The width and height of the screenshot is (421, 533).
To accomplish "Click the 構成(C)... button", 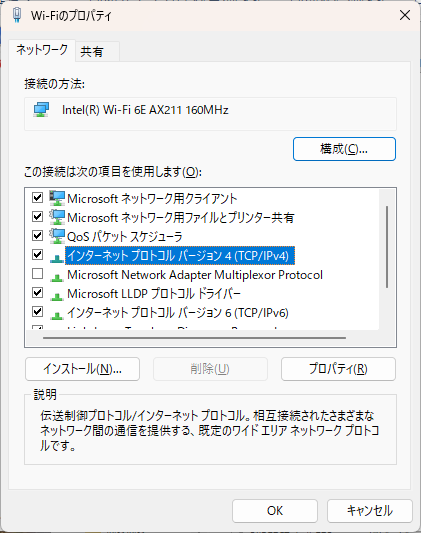I will pos(344,149).
